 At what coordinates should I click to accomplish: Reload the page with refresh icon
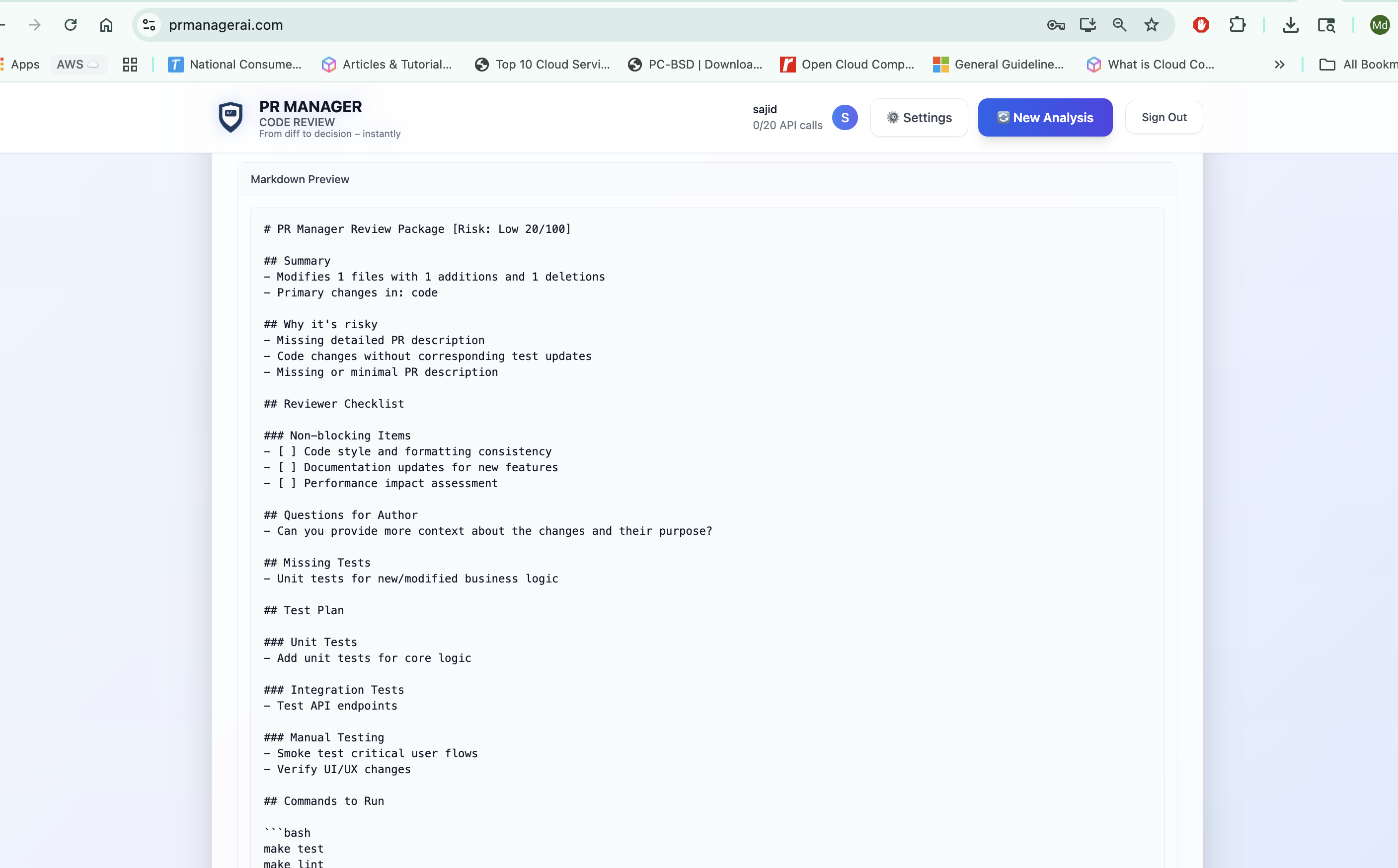(71, 25)
